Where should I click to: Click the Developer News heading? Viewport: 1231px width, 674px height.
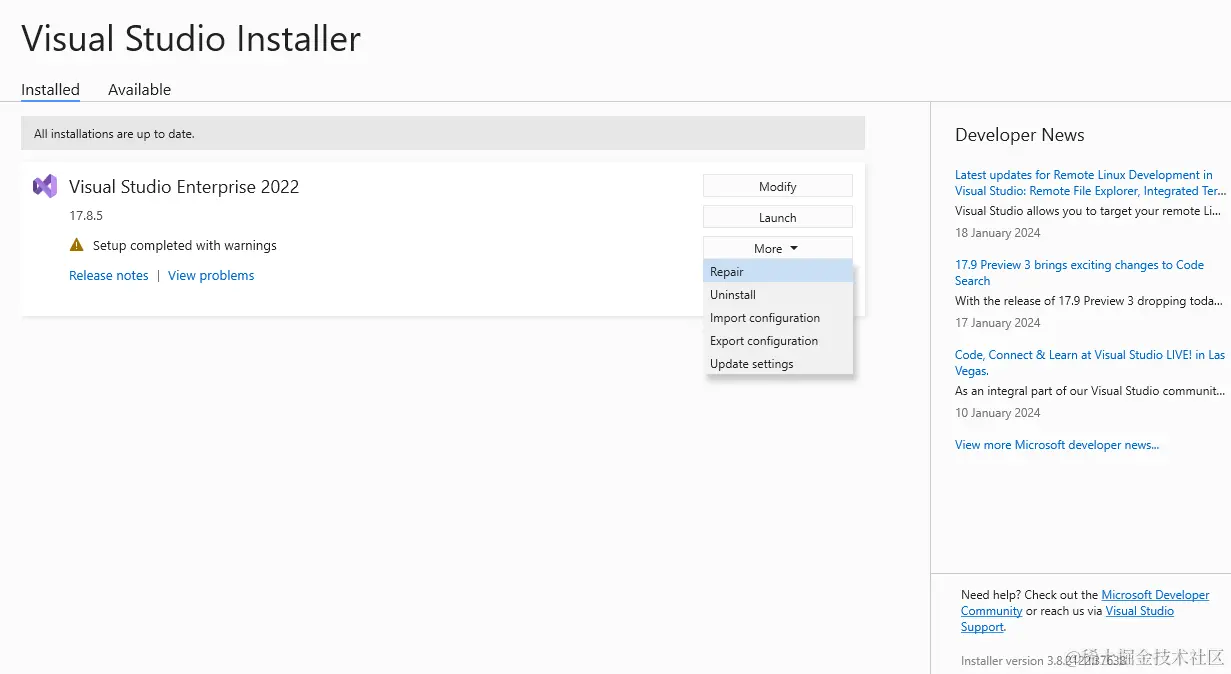(1020, 135)
